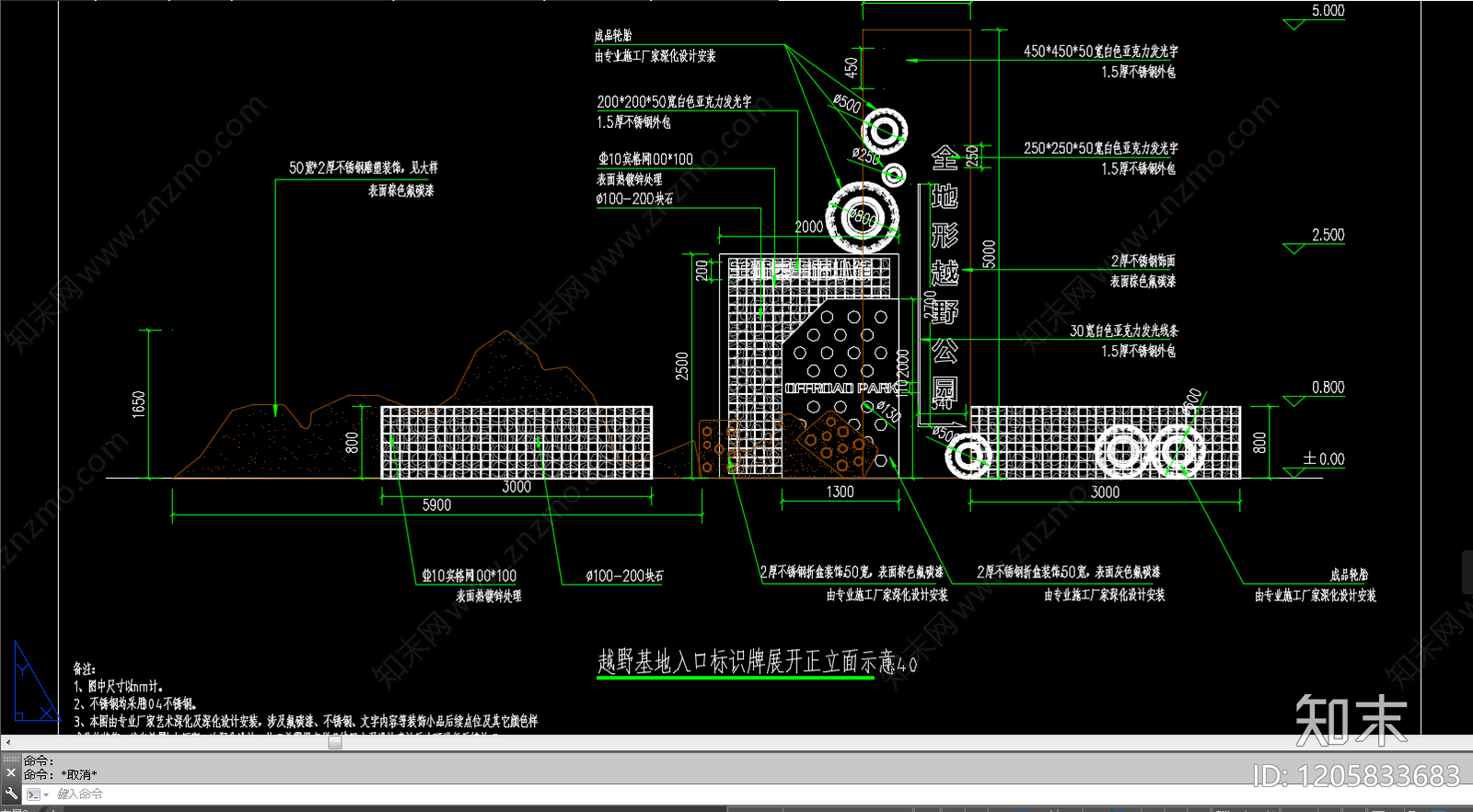Select the Ø800 tire diameter label
This screenshot has width=1473, height=812.
pos(863,217)
